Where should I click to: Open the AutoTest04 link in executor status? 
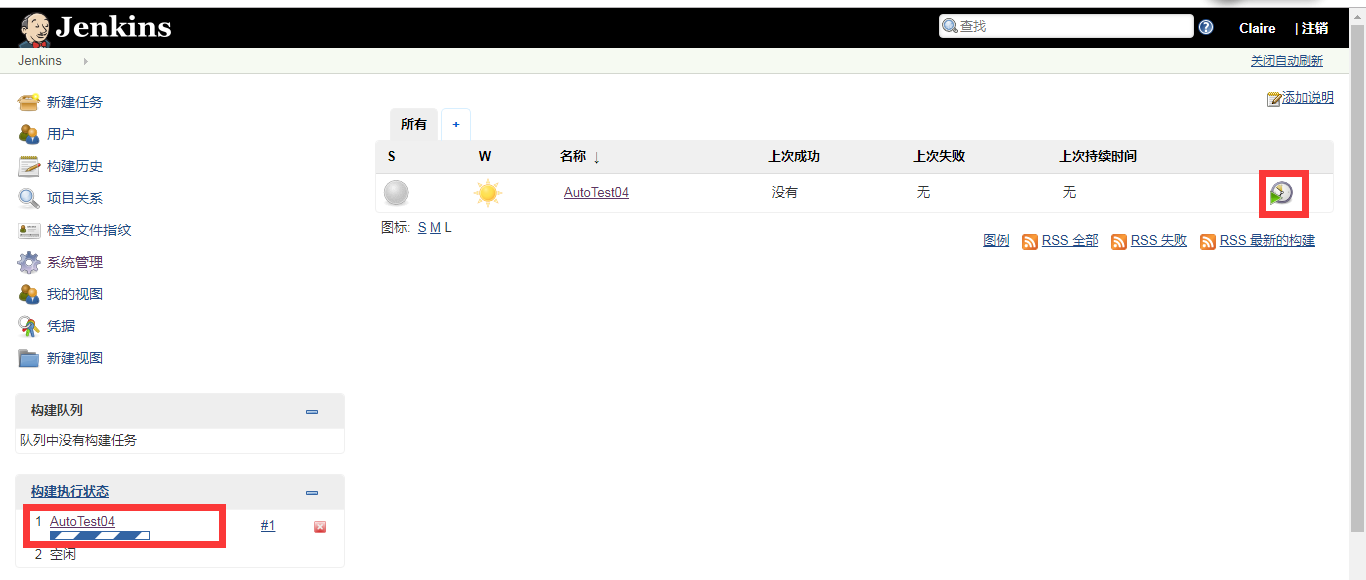[82, 522]
